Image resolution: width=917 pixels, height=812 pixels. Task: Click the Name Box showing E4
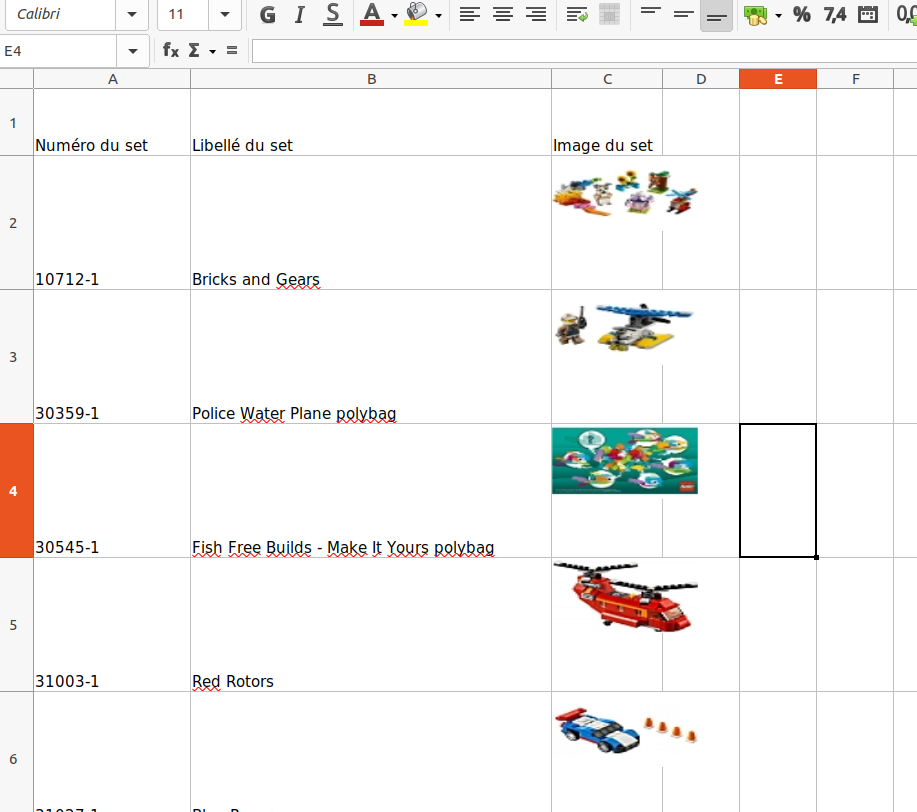pyautogui.click(x=58, y=51)
